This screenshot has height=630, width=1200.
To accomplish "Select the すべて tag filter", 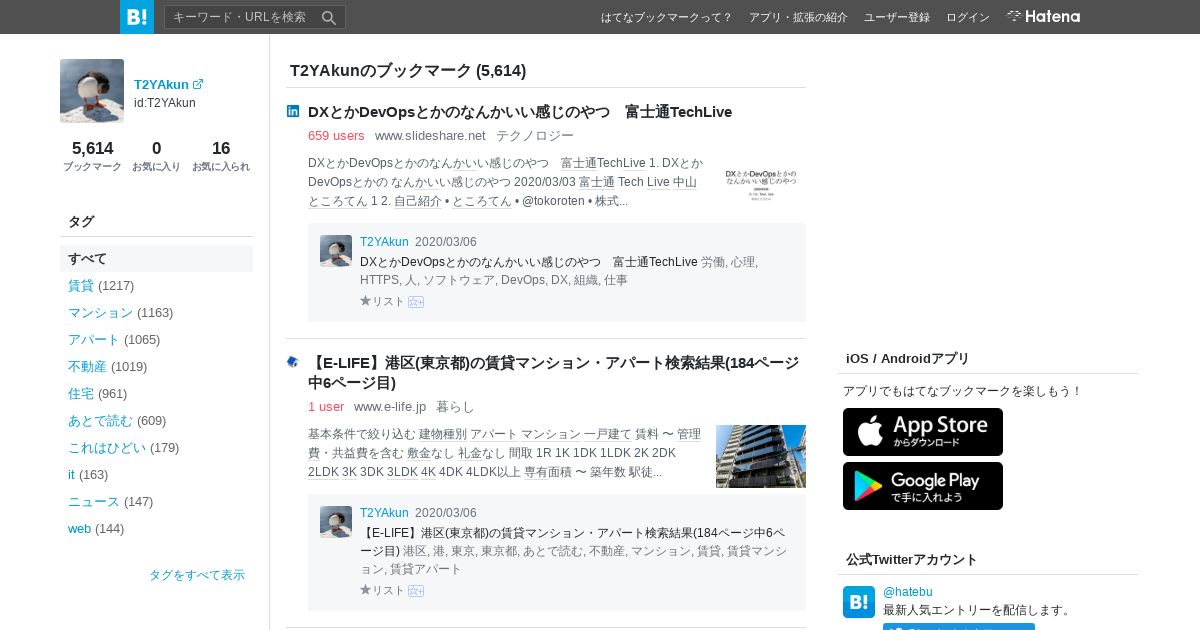I will click(x=156, y=258).
